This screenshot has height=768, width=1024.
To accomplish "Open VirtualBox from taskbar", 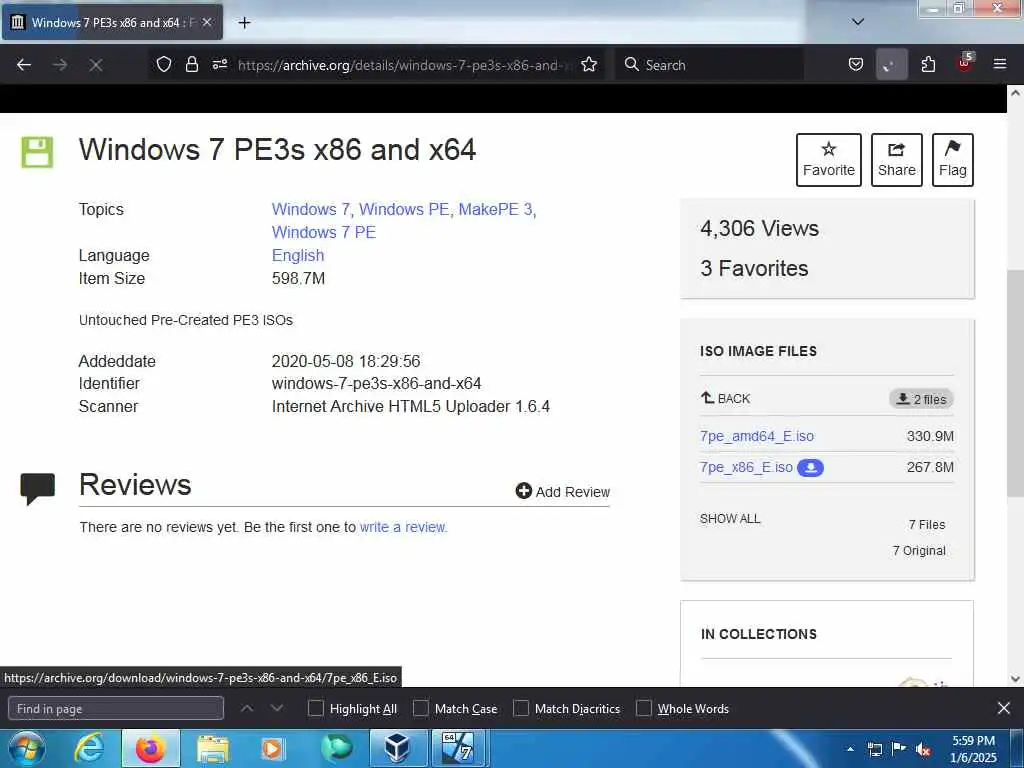I will (x=398, y=749).
